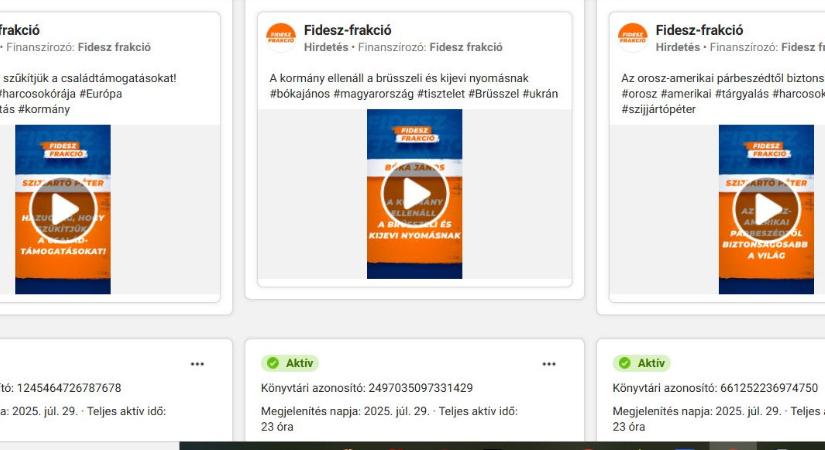The image size is (825, 450).
Task: Follow the #Brüsszel hashtag
Action: pyautogui.click(x=494, y=94)
